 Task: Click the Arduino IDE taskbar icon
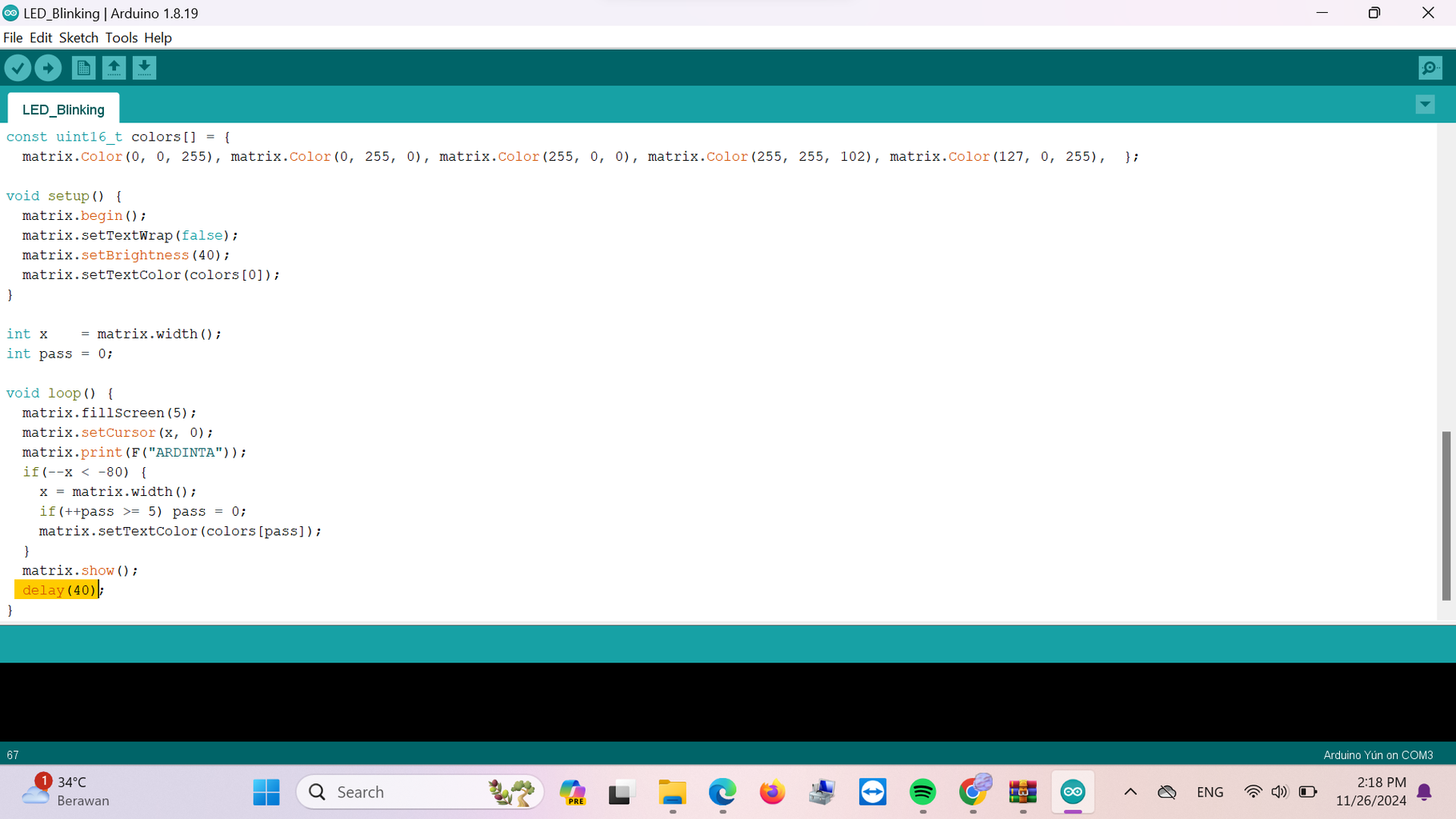tap(1073, 792)
